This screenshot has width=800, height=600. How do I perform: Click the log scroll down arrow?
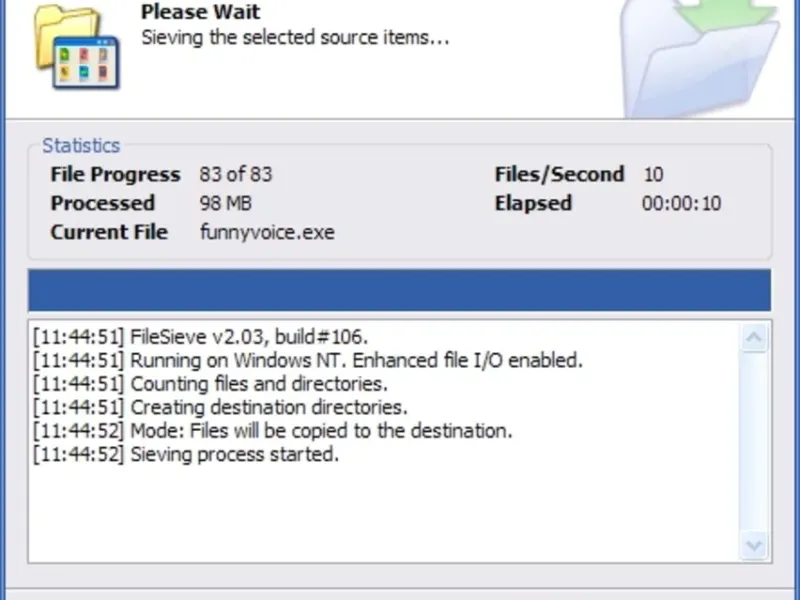click(x=754, y=544)
